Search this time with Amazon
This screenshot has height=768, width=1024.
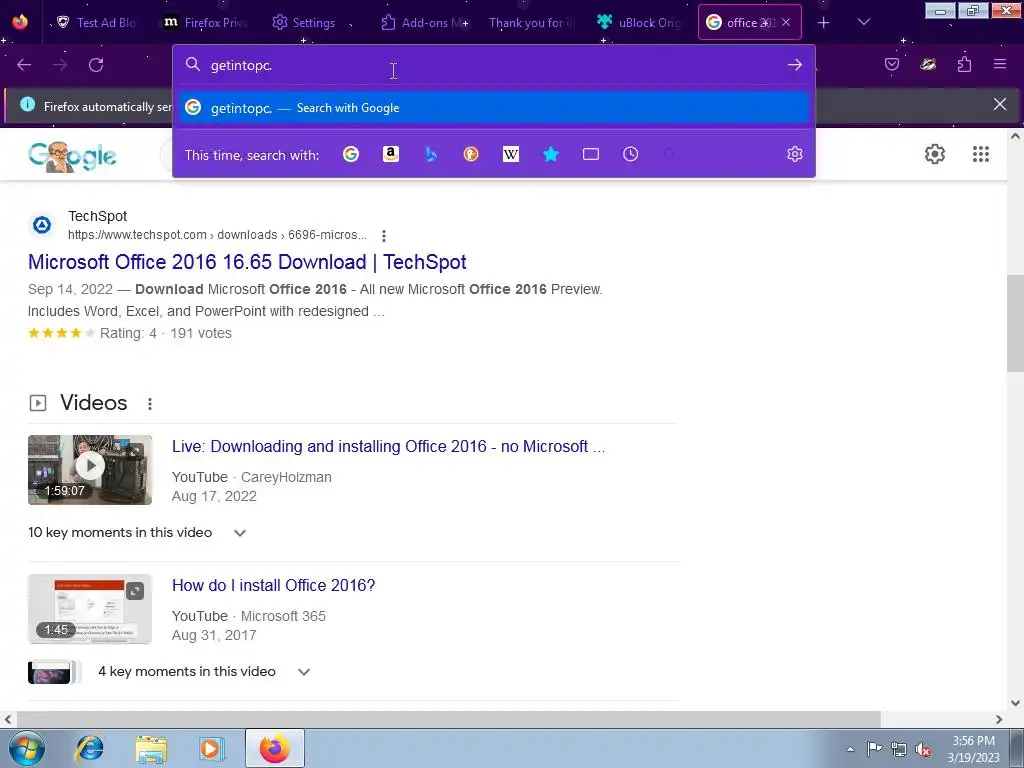[x=391, y=154]
